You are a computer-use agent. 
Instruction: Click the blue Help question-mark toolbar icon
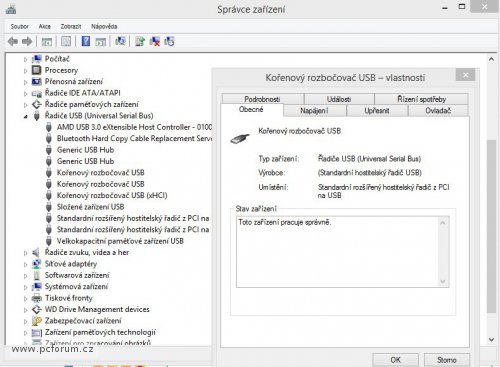click(x=86, y=41)
